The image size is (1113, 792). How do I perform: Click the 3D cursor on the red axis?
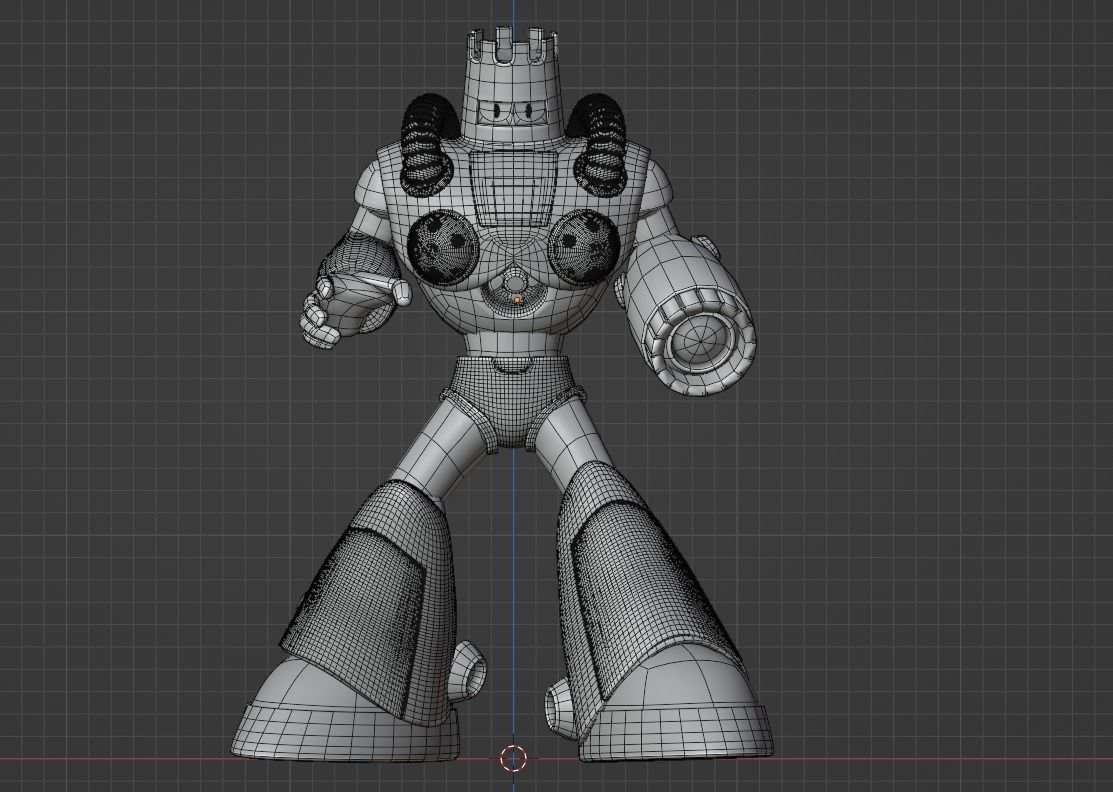click(512, 758)
